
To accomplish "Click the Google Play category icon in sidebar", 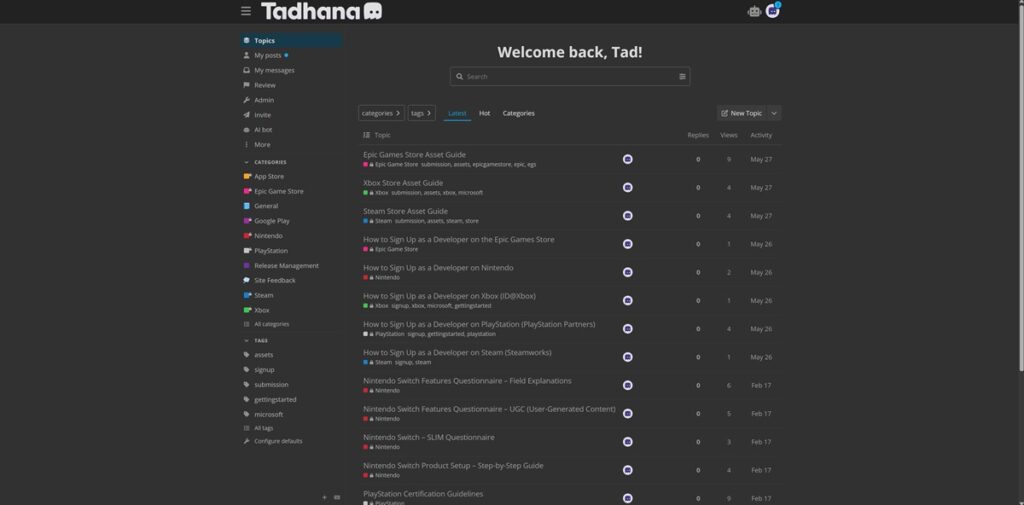I will 247,221.
